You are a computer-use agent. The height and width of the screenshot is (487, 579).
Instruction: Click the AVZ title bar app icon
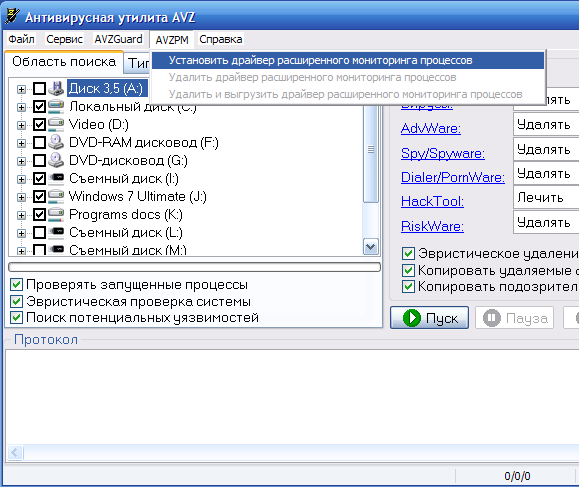point(12,16)
